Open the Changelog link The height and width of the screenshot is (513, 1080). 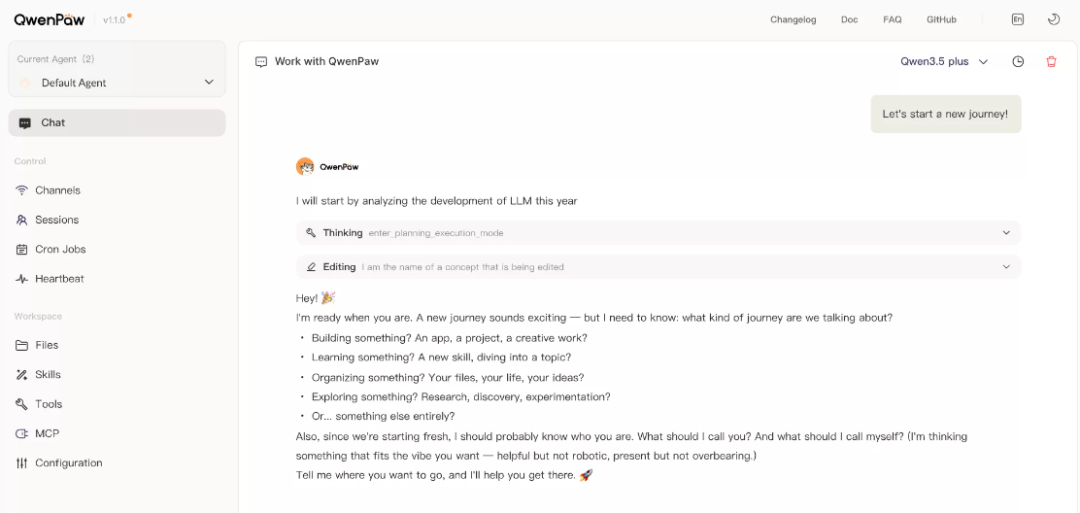pos(793,19)
